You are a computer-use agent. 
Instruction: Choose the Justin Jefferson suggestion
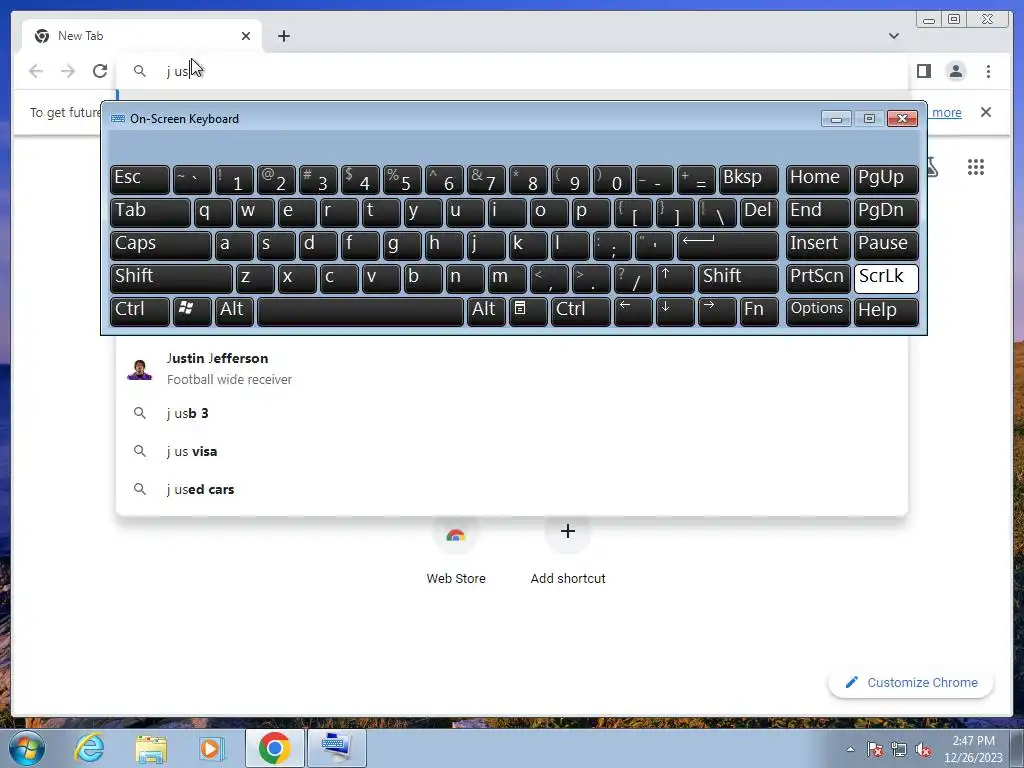click(x=512, y=368)
